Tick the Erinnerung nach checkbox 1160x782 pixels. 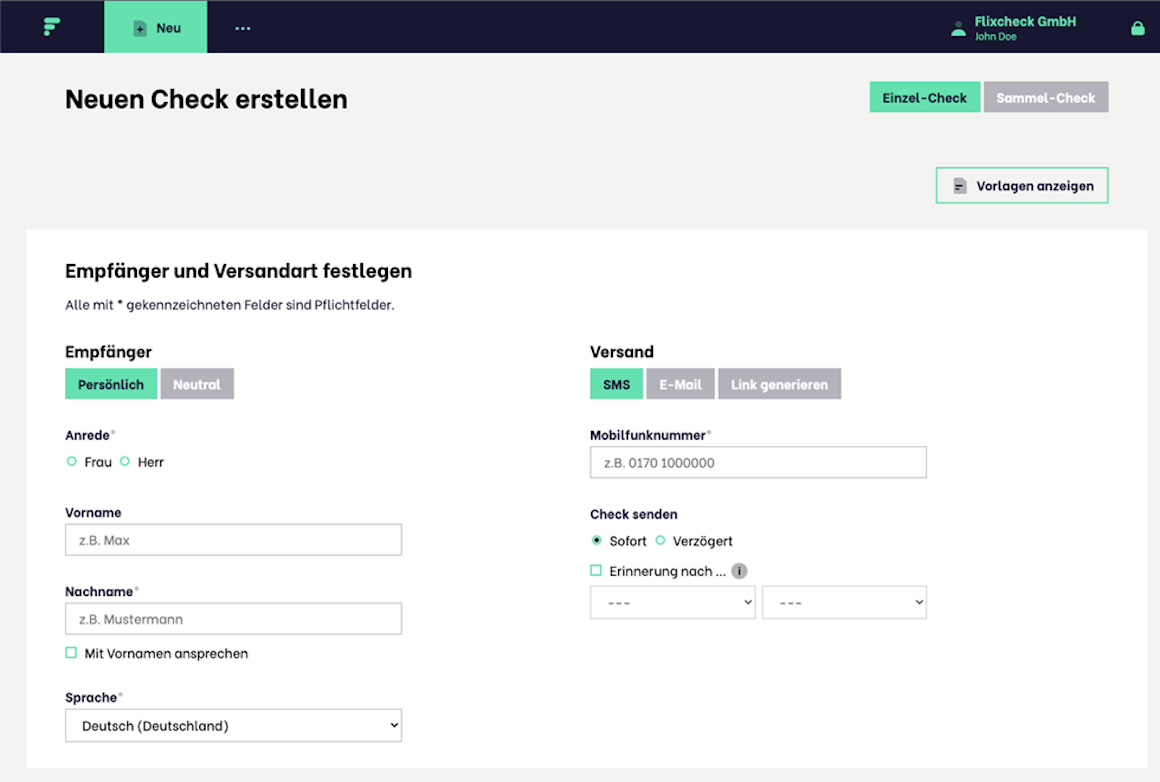coord(596,571)
